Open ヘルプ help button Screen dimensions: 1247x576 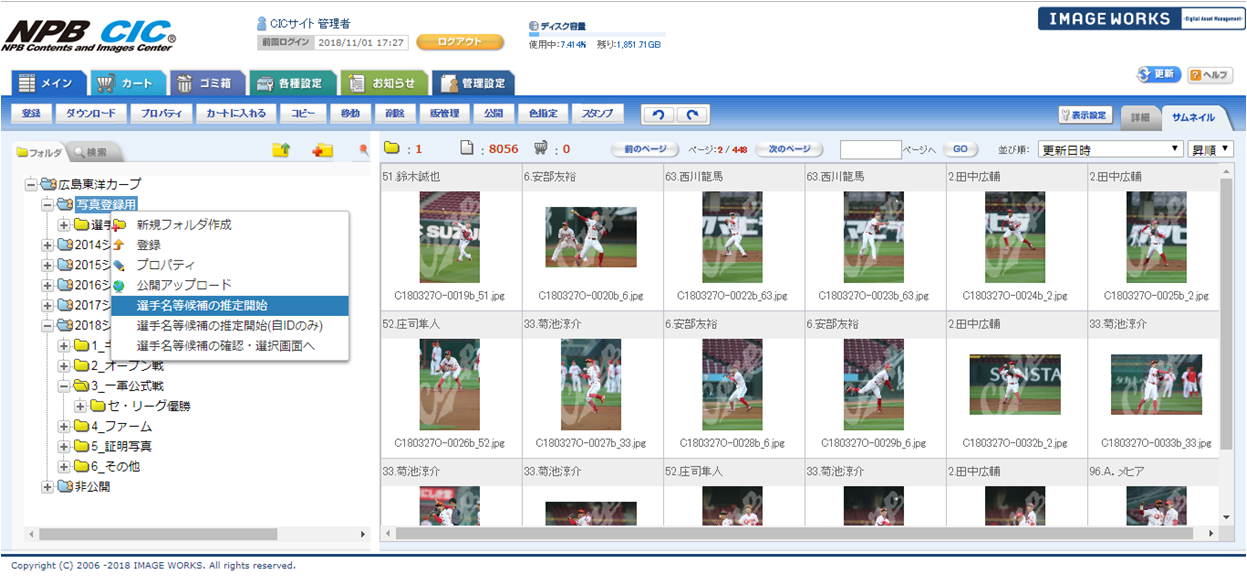tap(1209, 75)
